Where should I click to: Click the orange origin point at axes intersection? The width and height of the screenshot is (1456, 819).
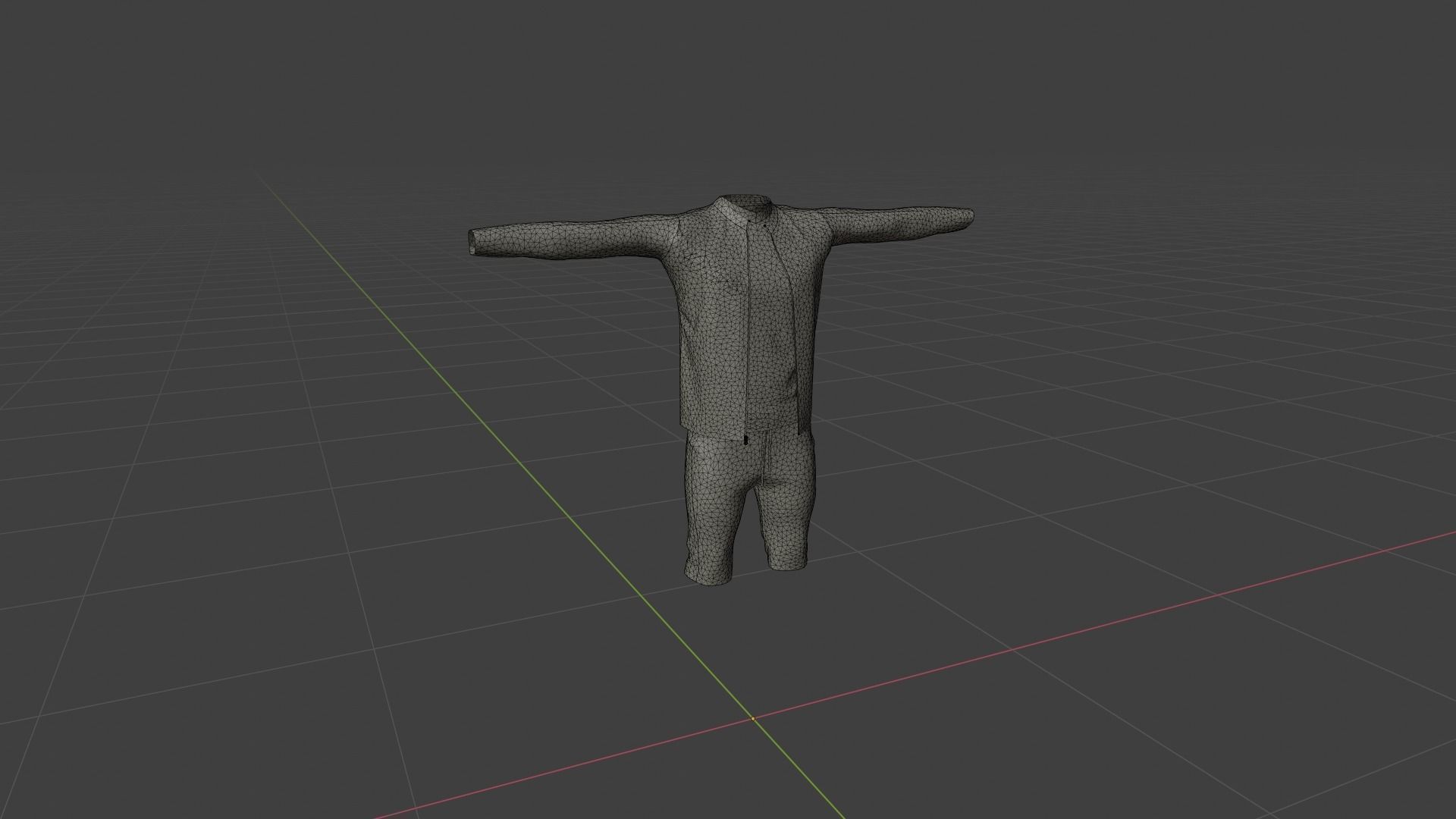pyautogui.click(x=753, y=719)
